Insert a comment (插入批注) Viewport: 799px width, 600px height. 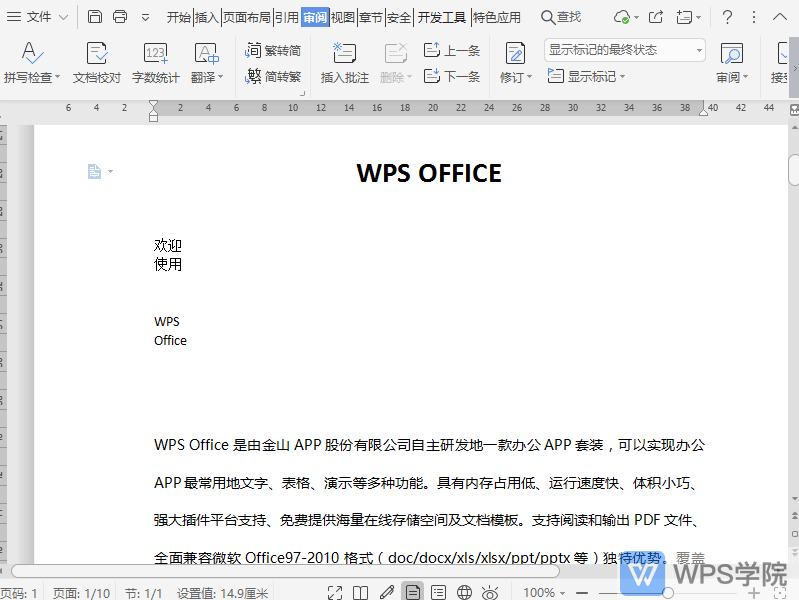344,62
